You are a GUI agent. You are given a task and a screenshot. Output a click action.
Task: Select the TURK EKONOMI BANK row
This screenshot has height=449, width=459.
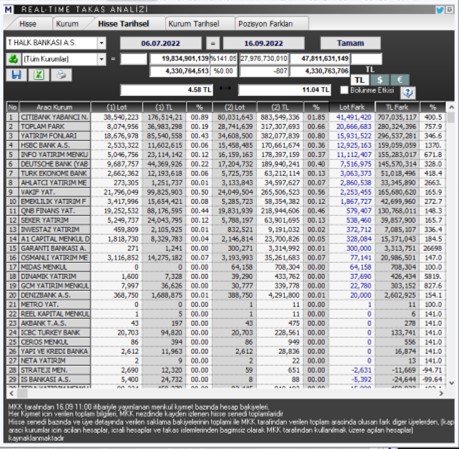click(x=226, y=173)
